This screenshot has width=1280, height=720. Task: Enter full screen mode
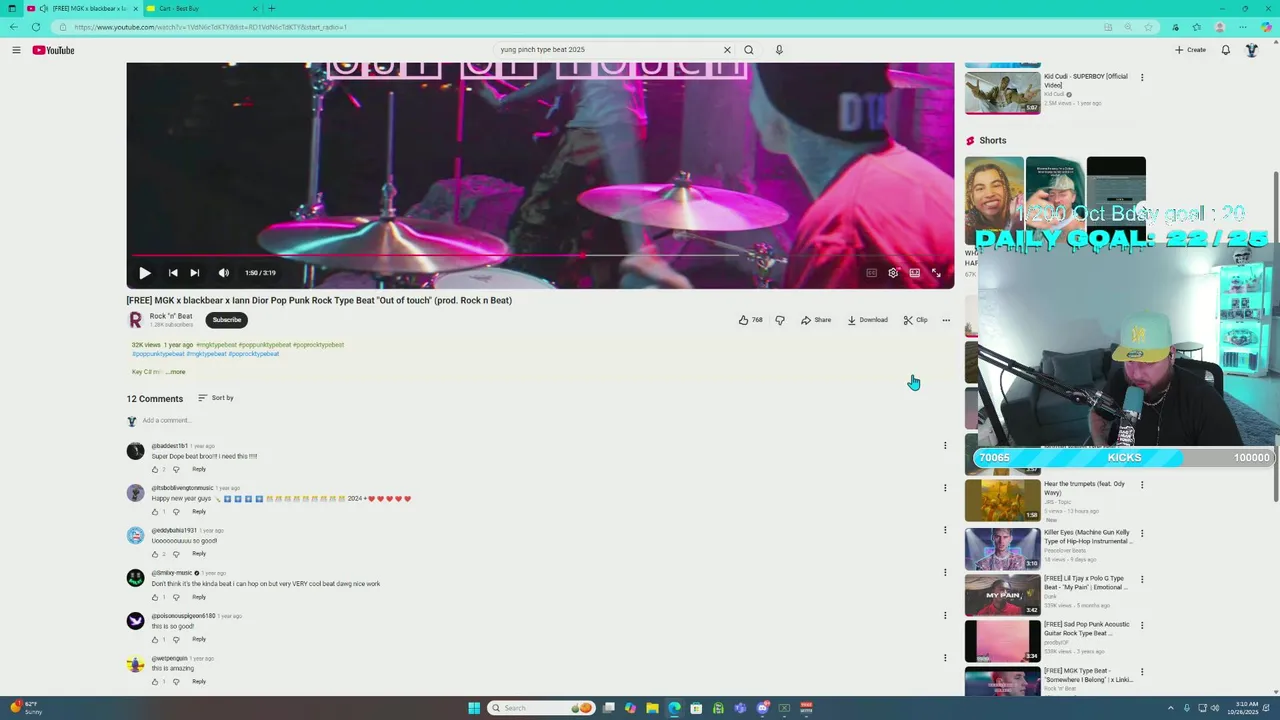pyautogui.click(x=937, y=273)
